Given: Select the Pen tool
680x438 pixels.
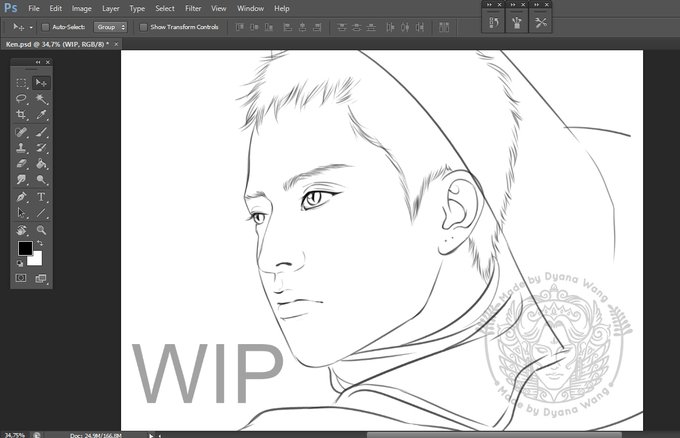Looking at the screenshot, I should [x=21, y=197].
